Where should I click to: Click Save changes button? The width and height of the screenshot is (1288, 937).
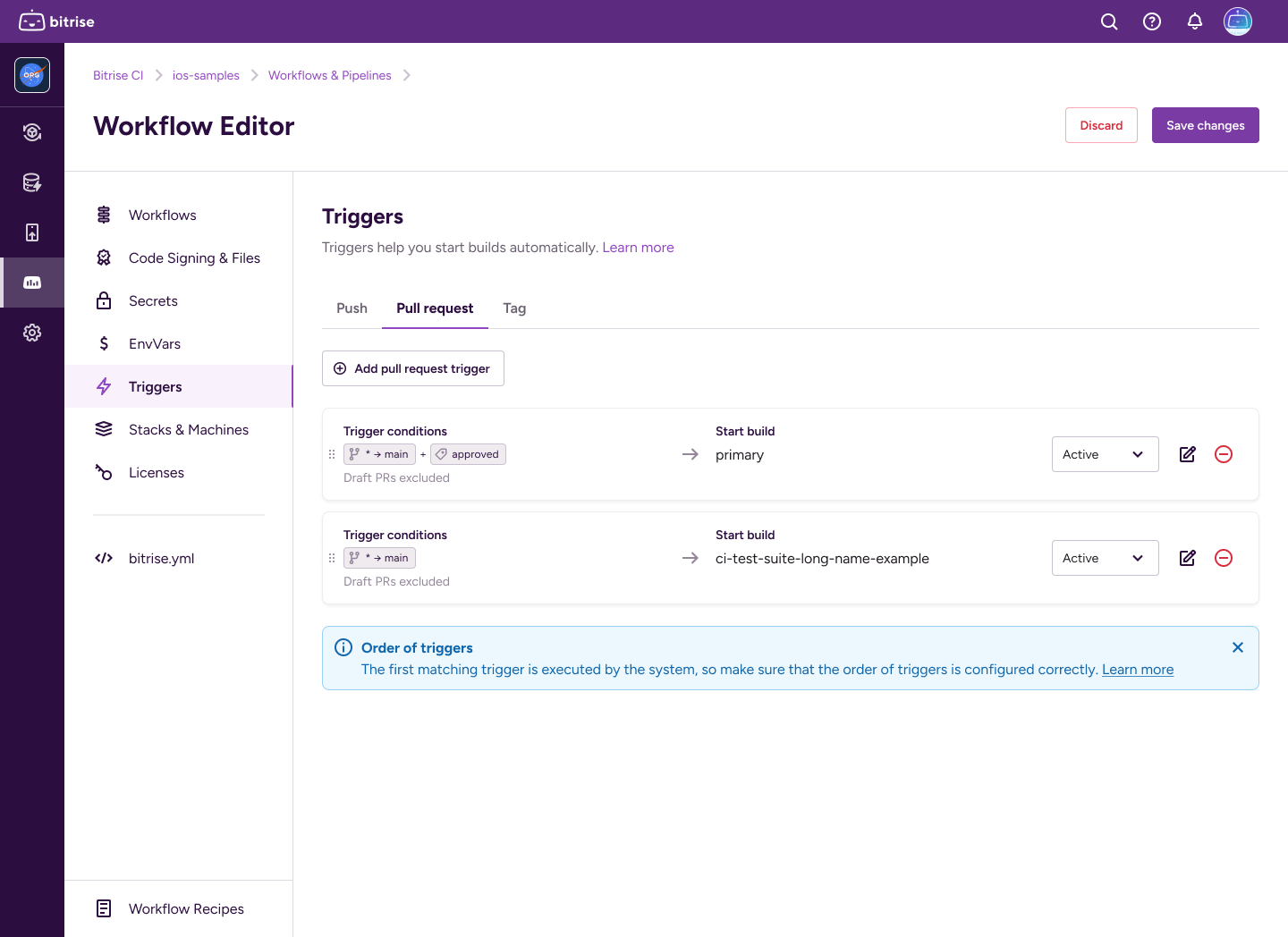click(x=1205, y=125)
